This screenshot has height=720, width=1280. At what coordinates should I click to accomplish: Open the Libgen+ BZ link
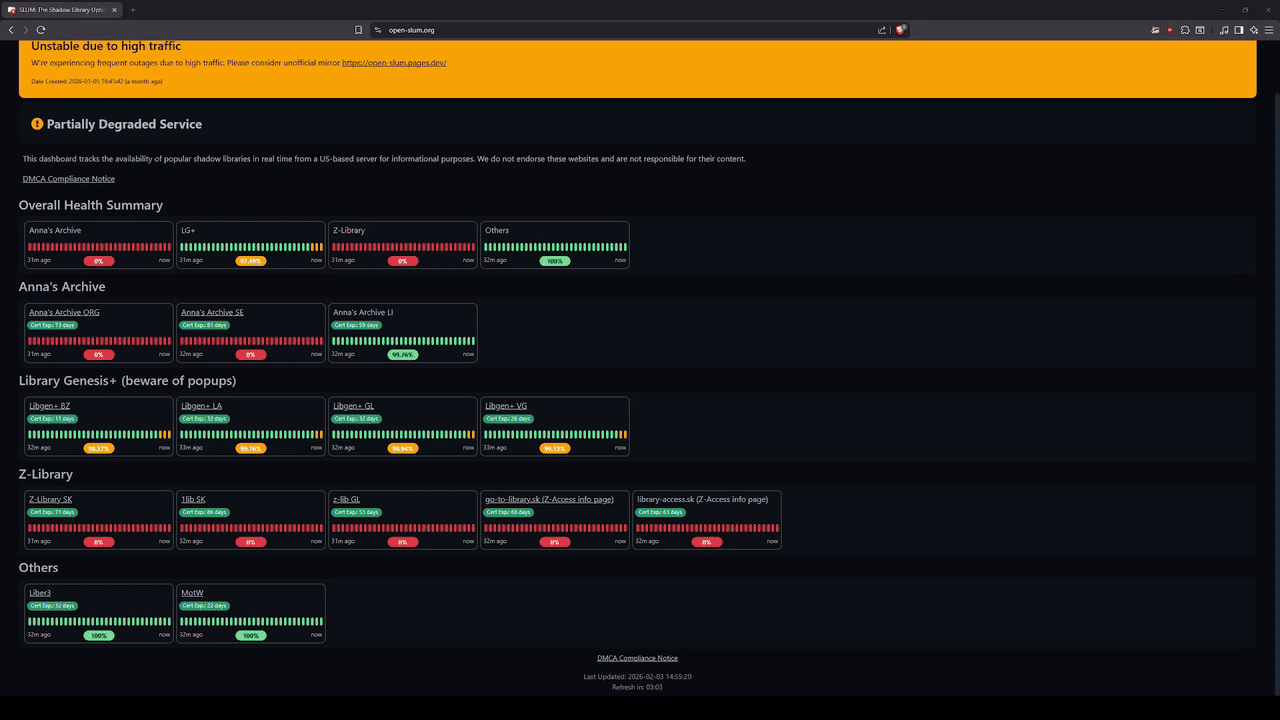tap(49, 406)
